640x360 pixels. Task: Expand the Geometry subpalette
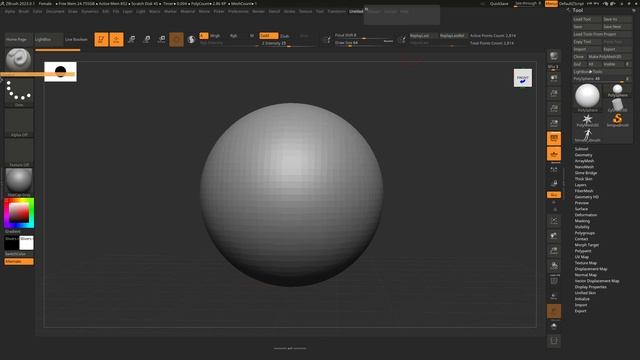tap(583, 155)
